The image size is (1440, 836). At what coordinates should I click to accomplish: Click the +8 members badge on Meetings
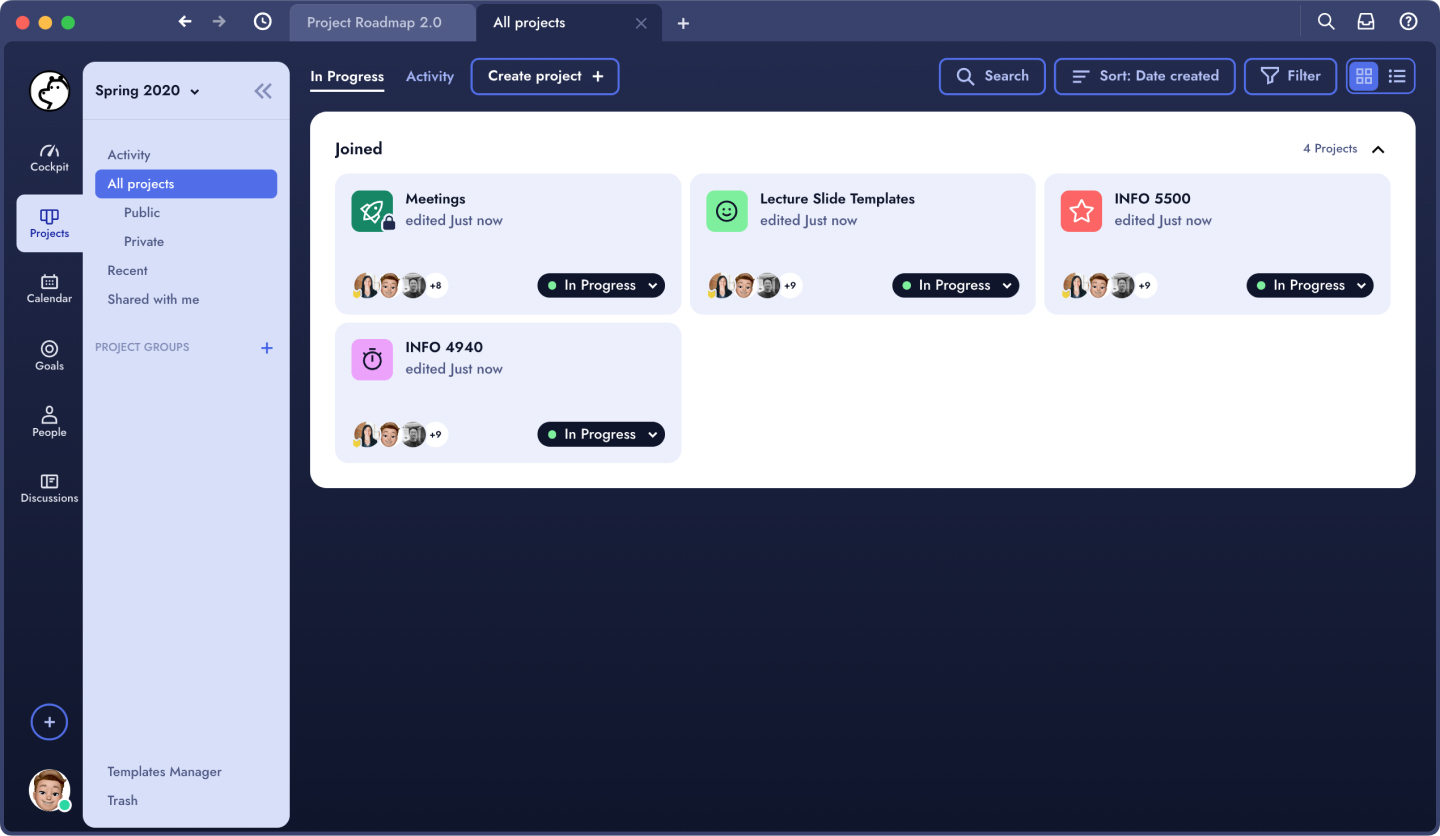pos(435,286)
